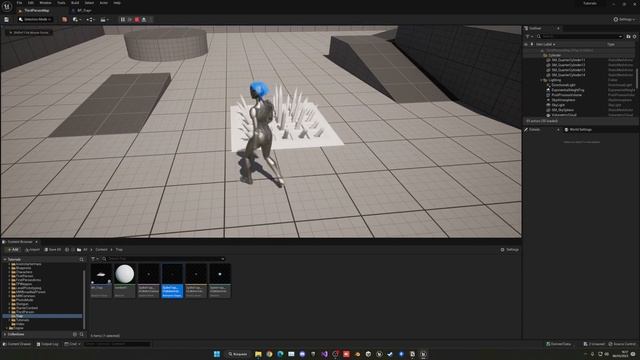This screenshot has width=640, height=360.
Task: Open the asset filter dropdown in Content Browser
Action: click(x=94, y=259)
